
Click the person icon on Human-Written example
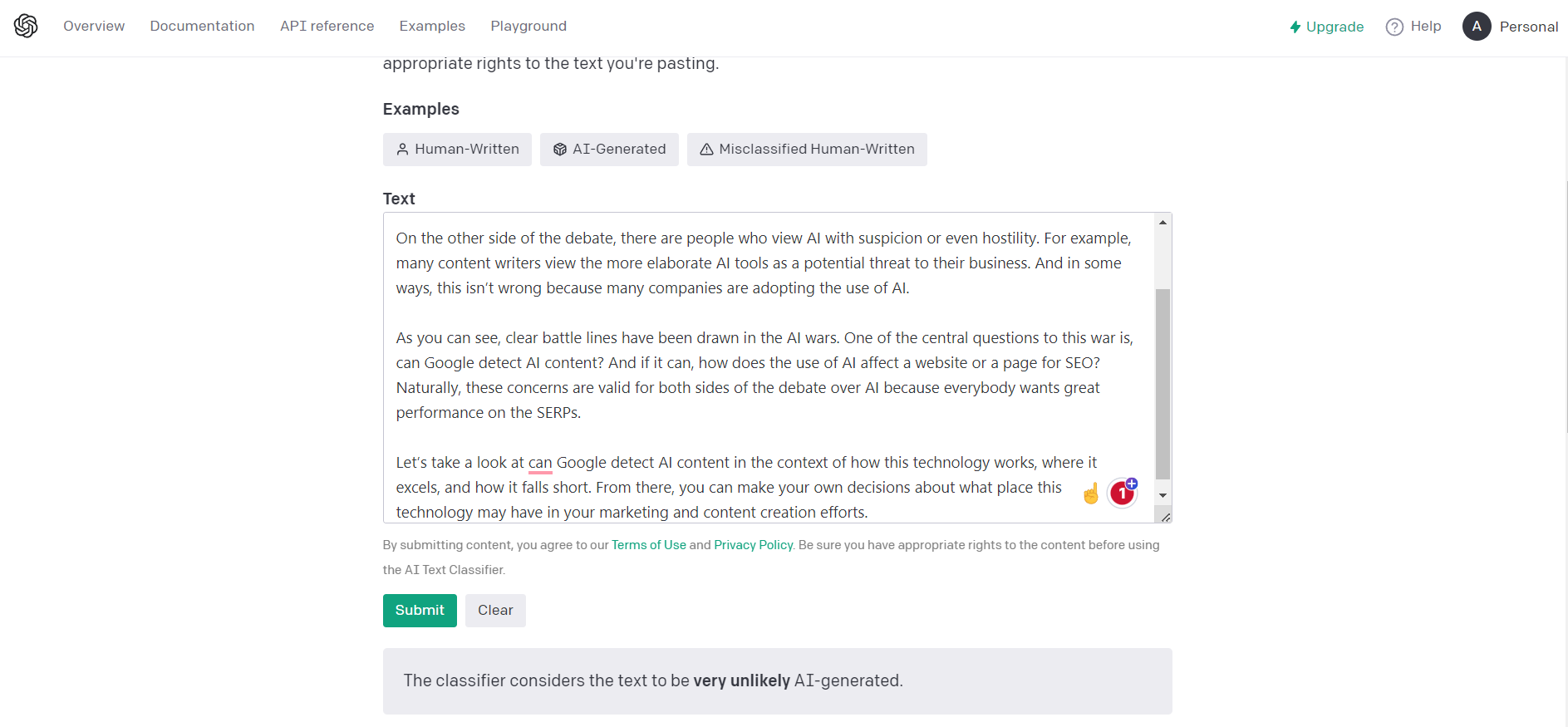[x=403, y=150]
